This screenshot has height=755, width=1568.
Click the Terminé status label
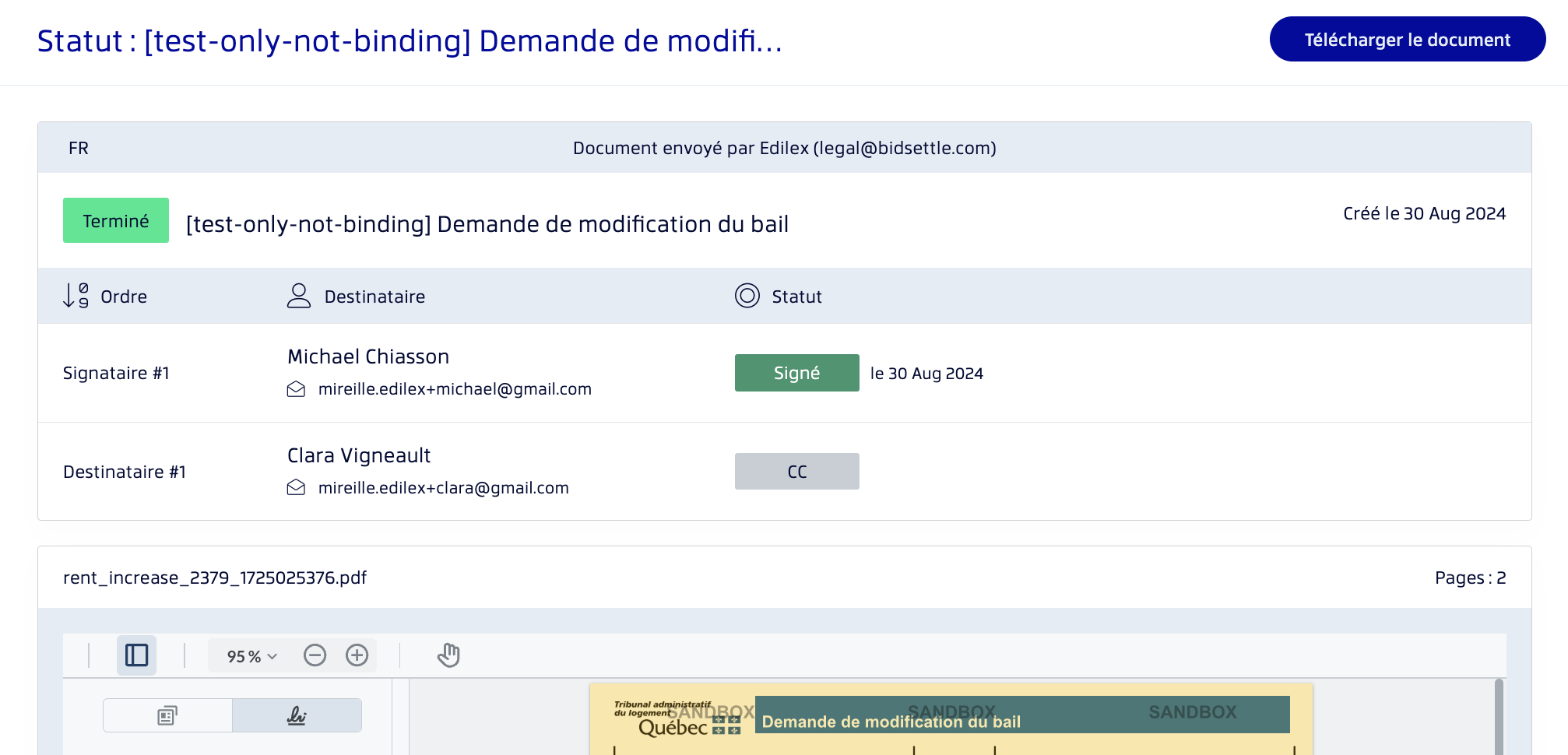coord(116,221)
